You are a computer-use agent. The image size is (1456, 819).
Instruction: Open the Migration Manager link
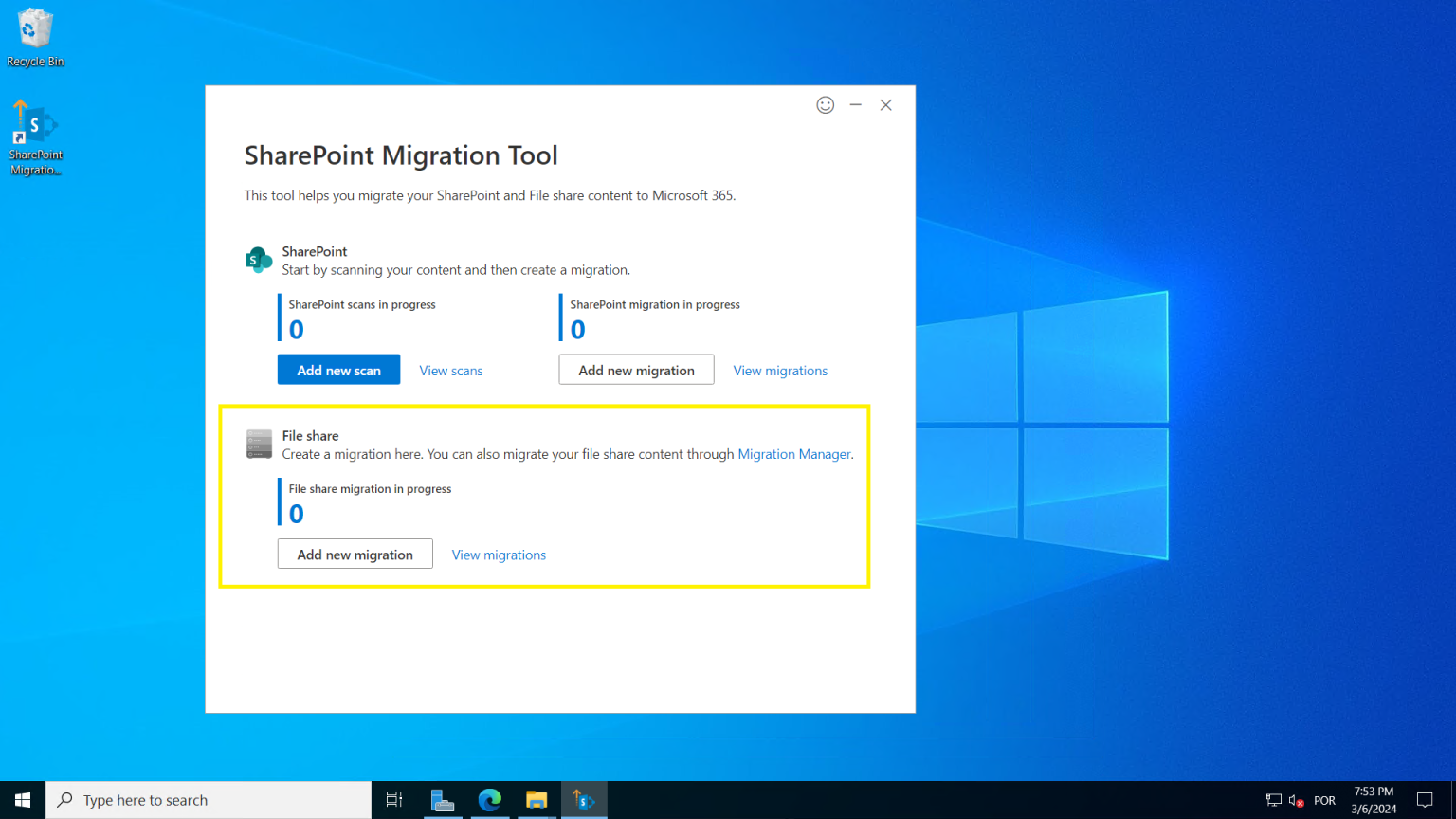[793, 454]
